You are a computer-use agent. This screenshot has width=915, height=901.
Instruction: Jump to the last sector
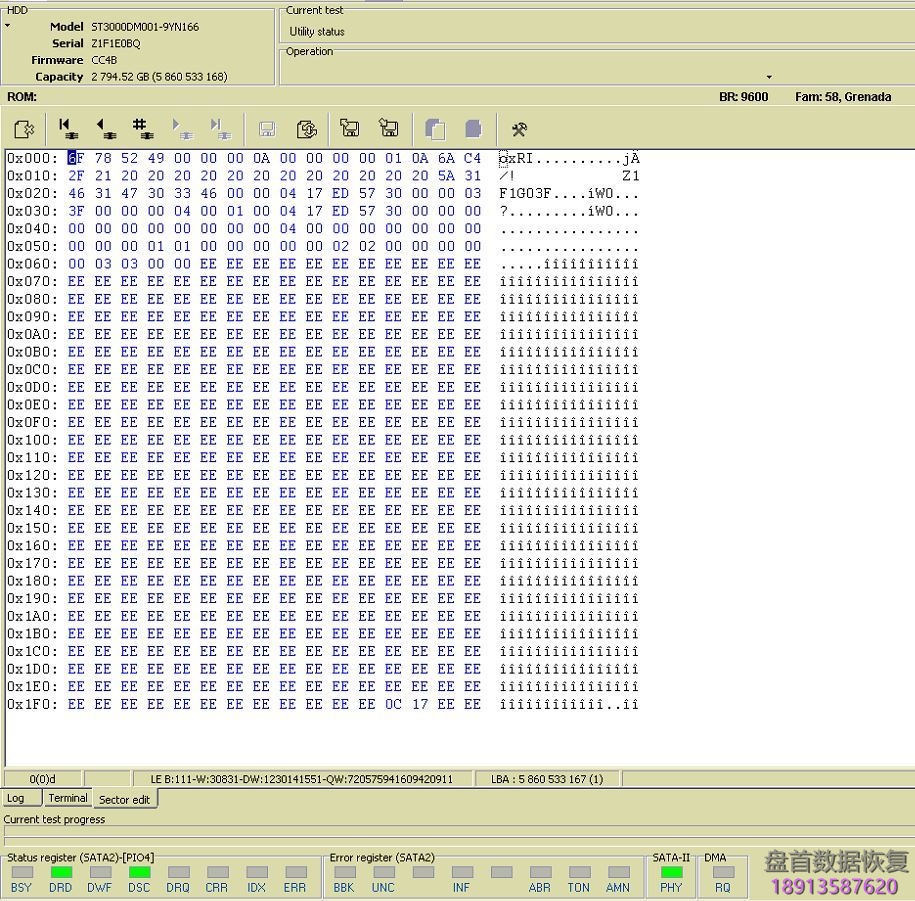coord(220,128)
